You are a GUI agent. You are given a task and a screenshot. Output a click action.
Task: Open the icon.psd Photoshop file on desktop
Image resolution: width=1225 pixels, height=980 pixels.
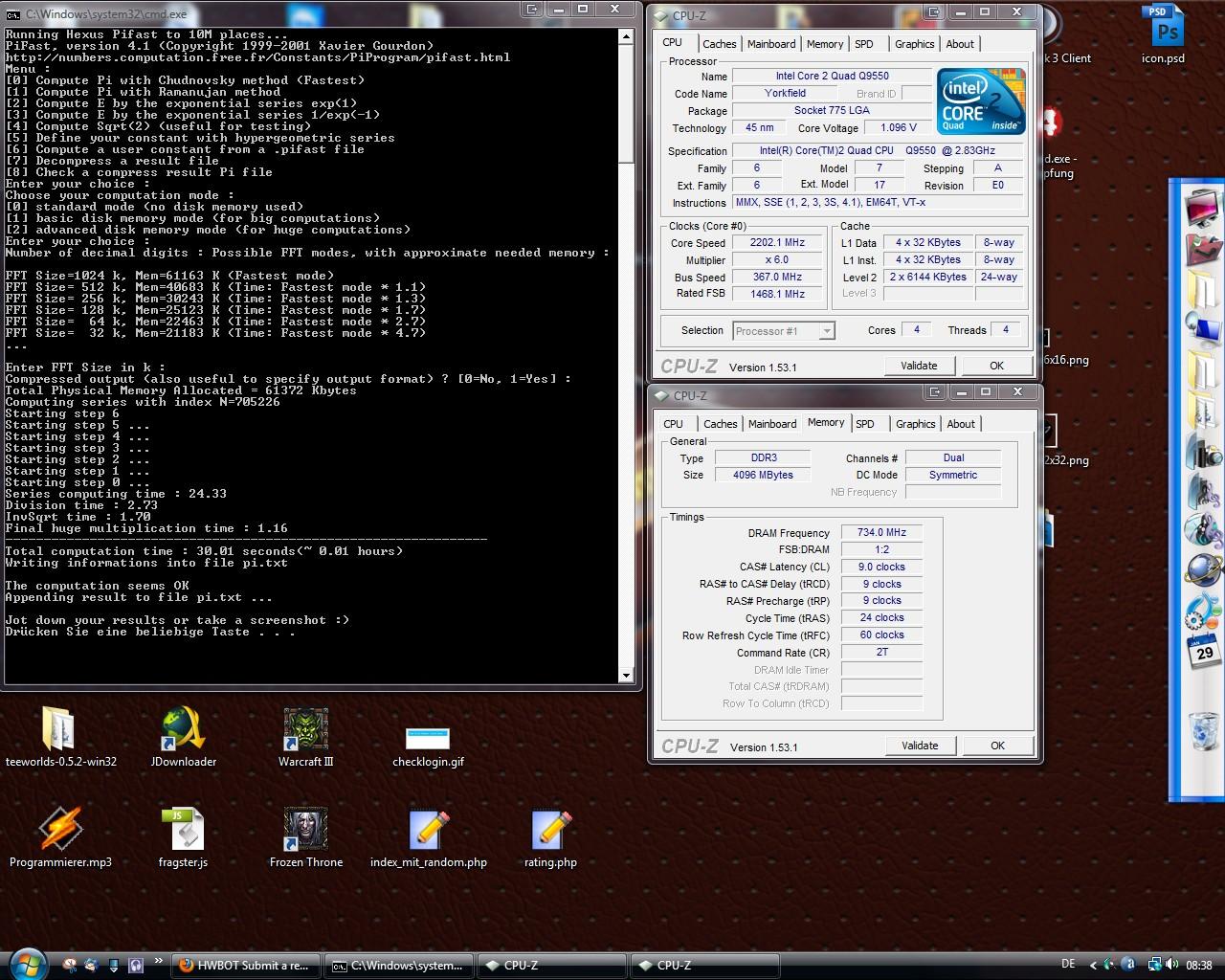[1163, 33]
